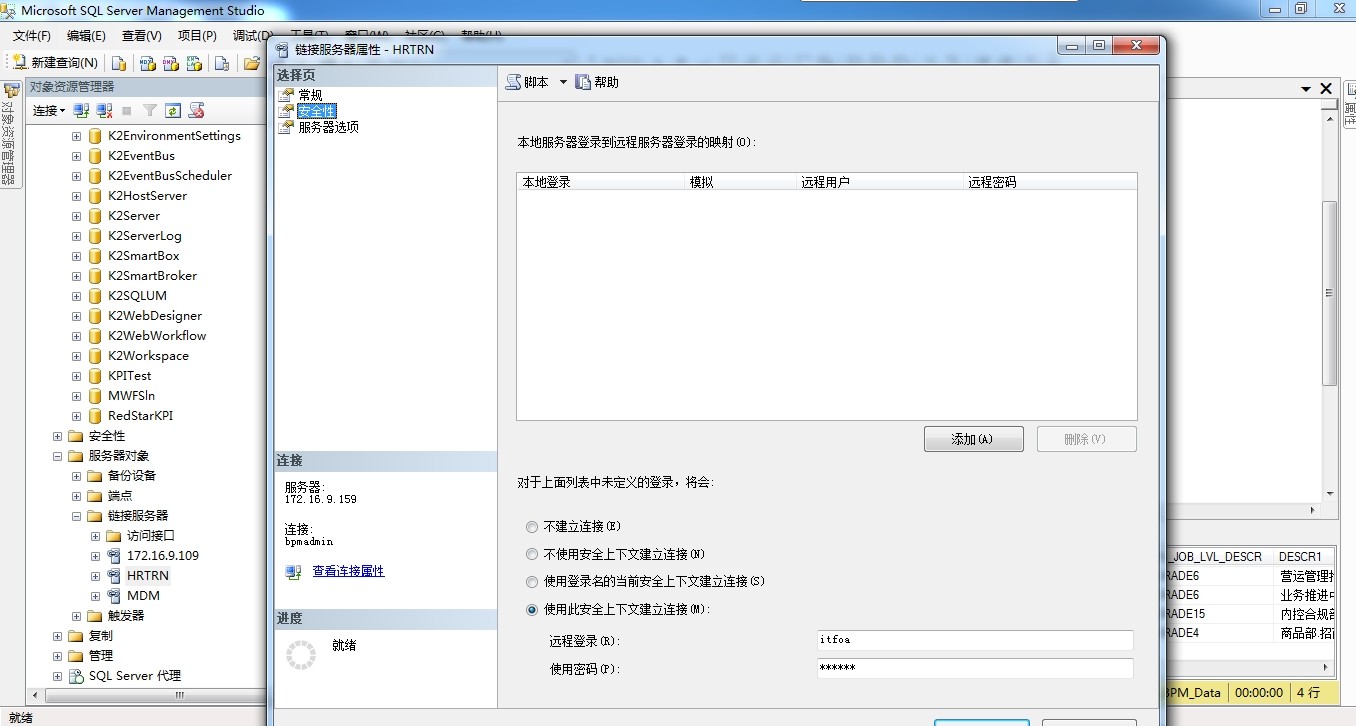Open the 编辑(E) menu
The image size is (1356, 726).
point(86,35)
